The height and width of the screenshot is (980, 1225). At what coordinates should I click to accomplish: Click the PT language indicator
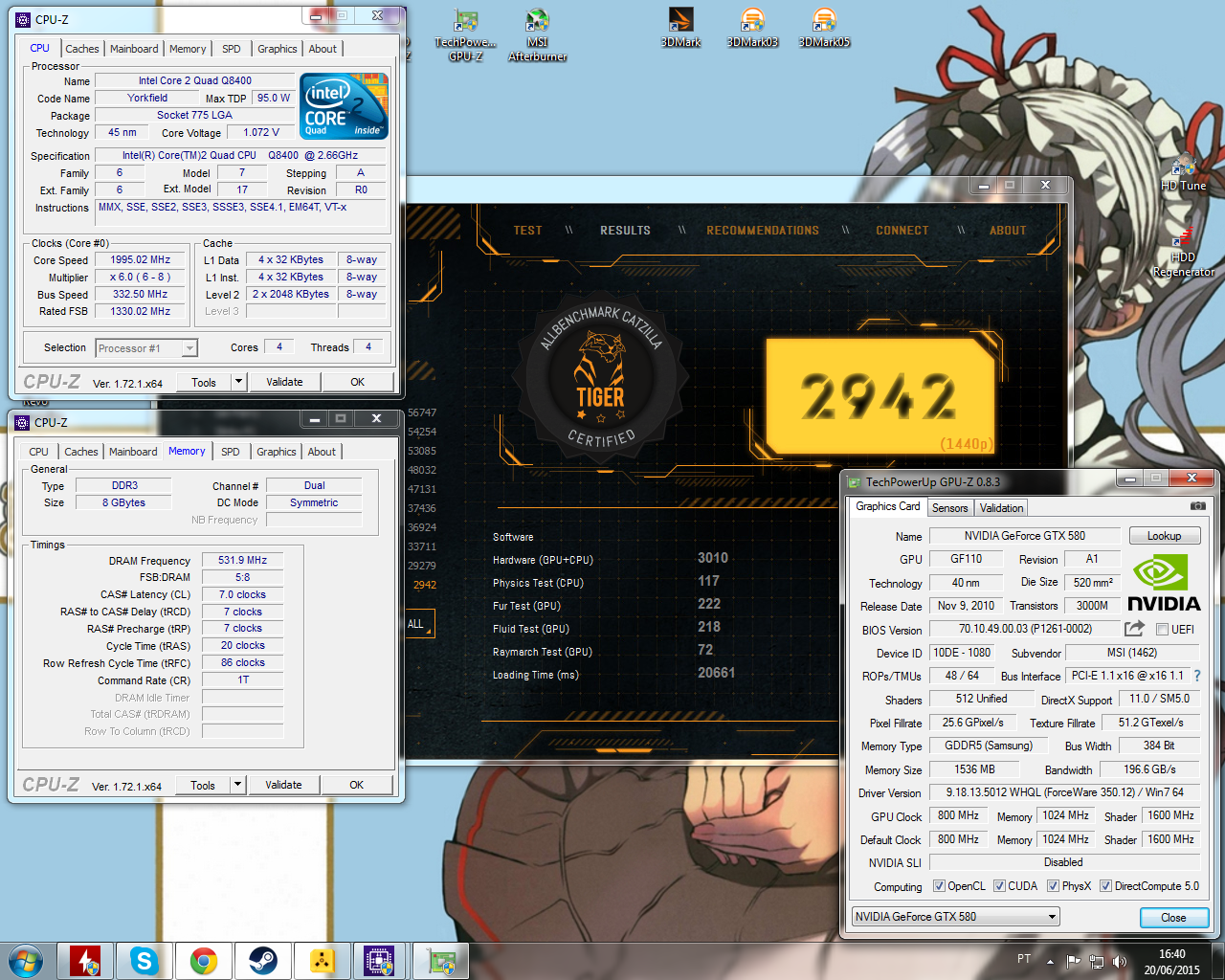pyautogui.click(x=1024, y=959)
